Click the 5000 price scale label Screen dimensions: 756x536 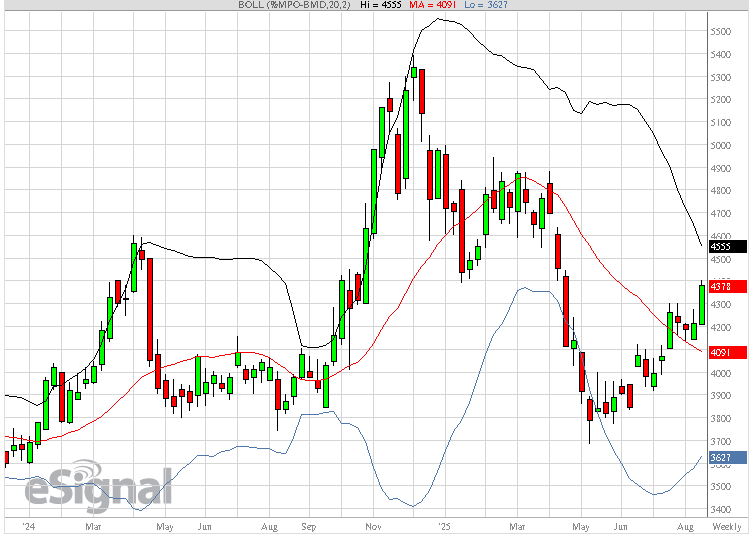coord(721,145)
